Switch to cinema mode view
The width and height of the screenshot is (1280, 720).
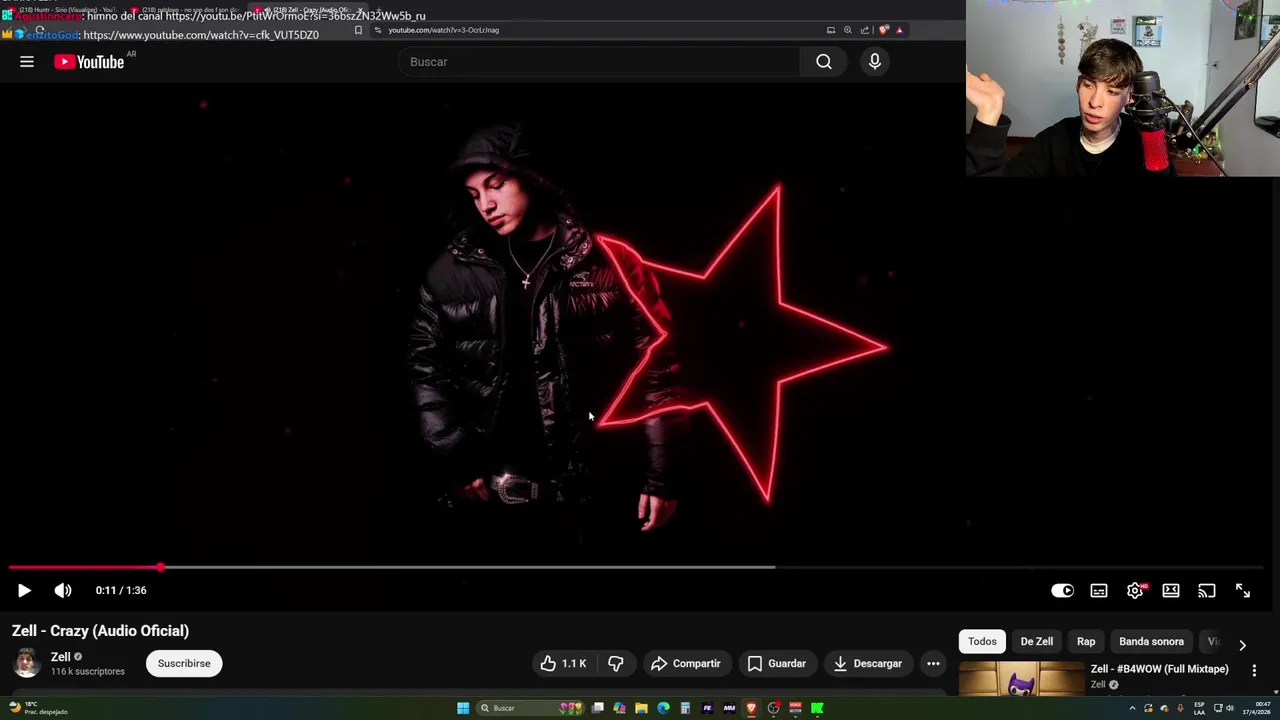click(1171, 591)
